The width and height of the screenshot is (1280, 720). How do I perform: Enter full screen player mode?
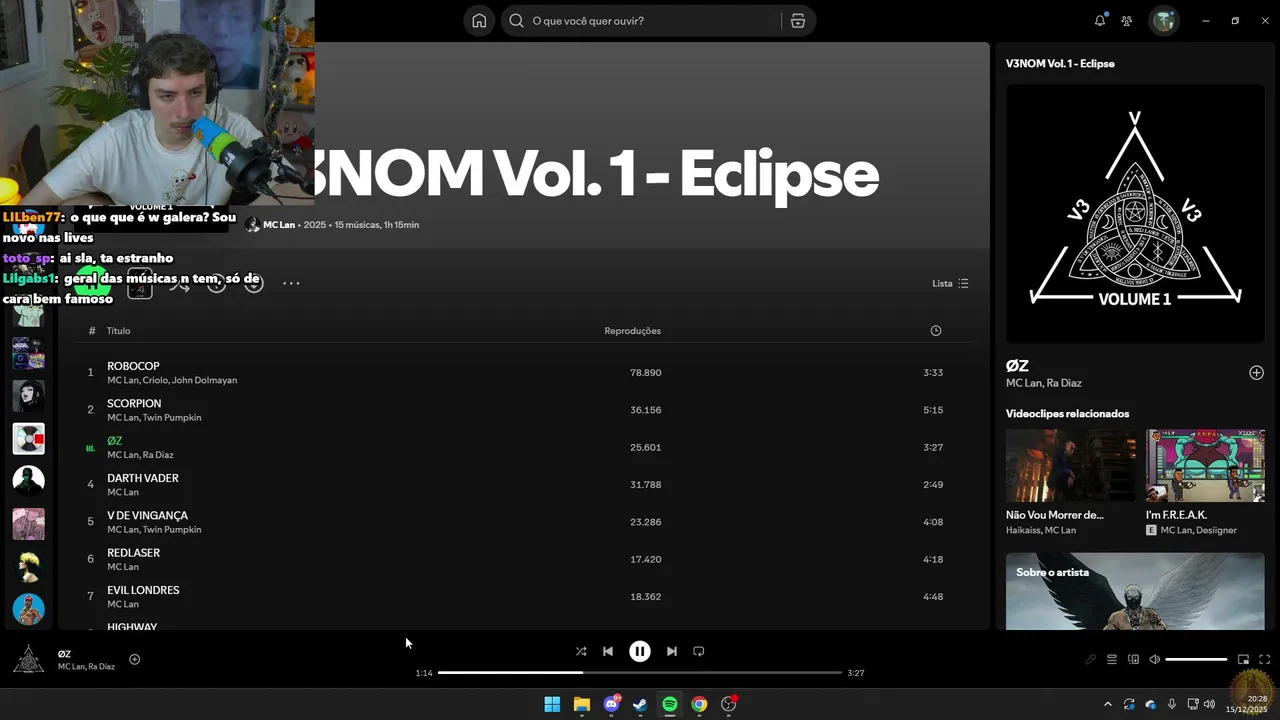1264,660
